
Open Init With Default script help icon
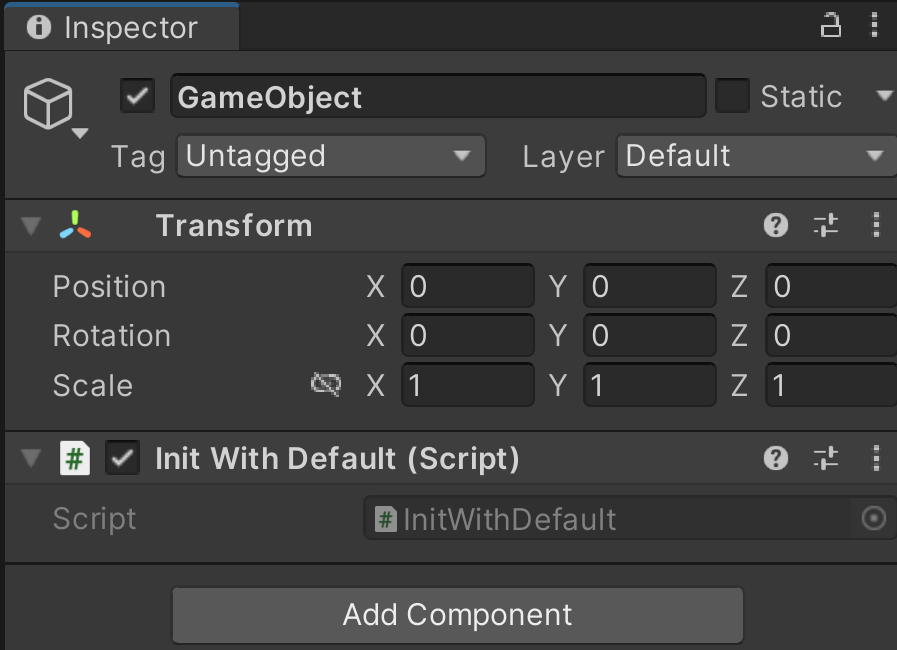pos(776,458)
